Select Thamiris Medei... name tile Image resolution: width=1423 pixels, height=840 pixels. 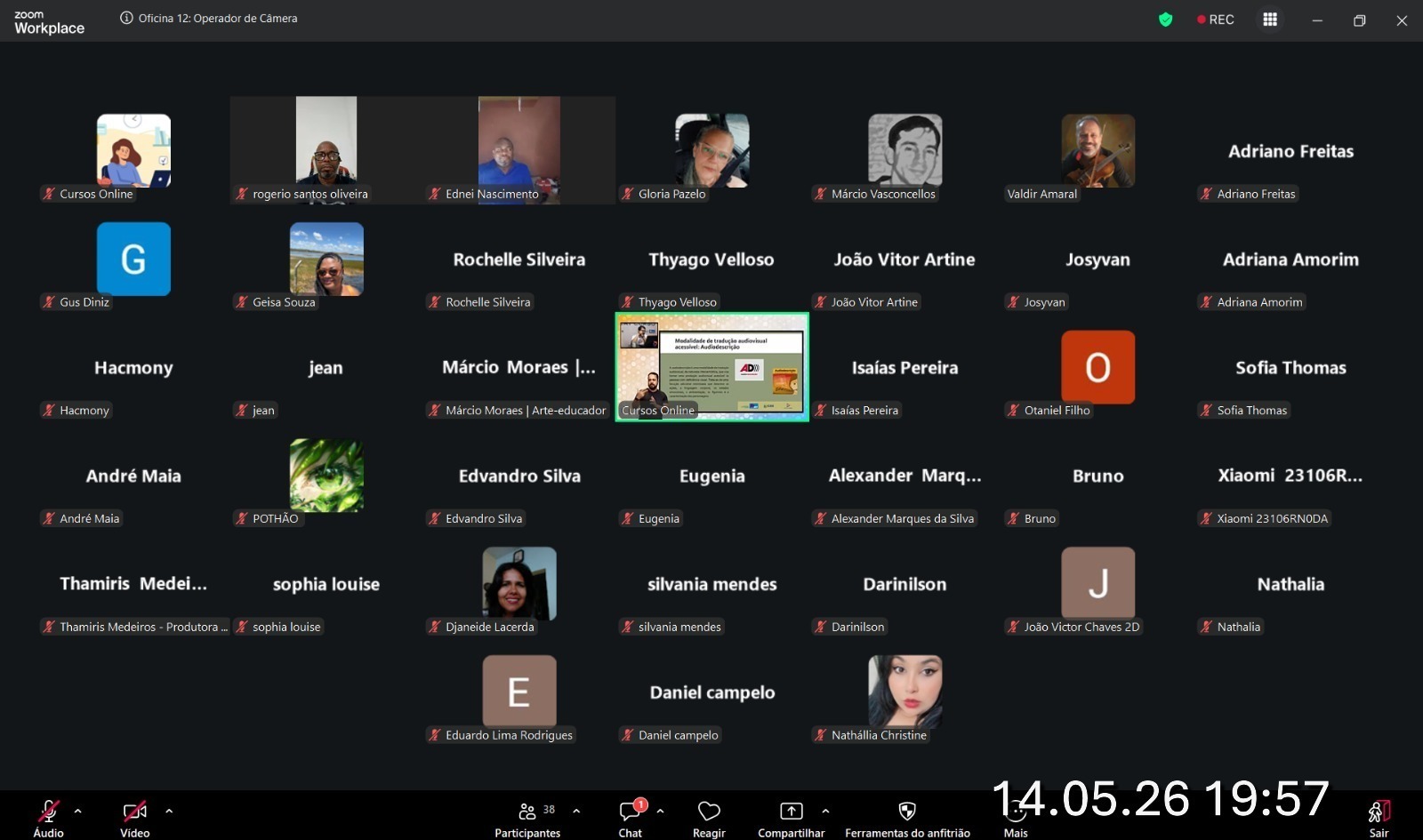(x=133, y=584)
